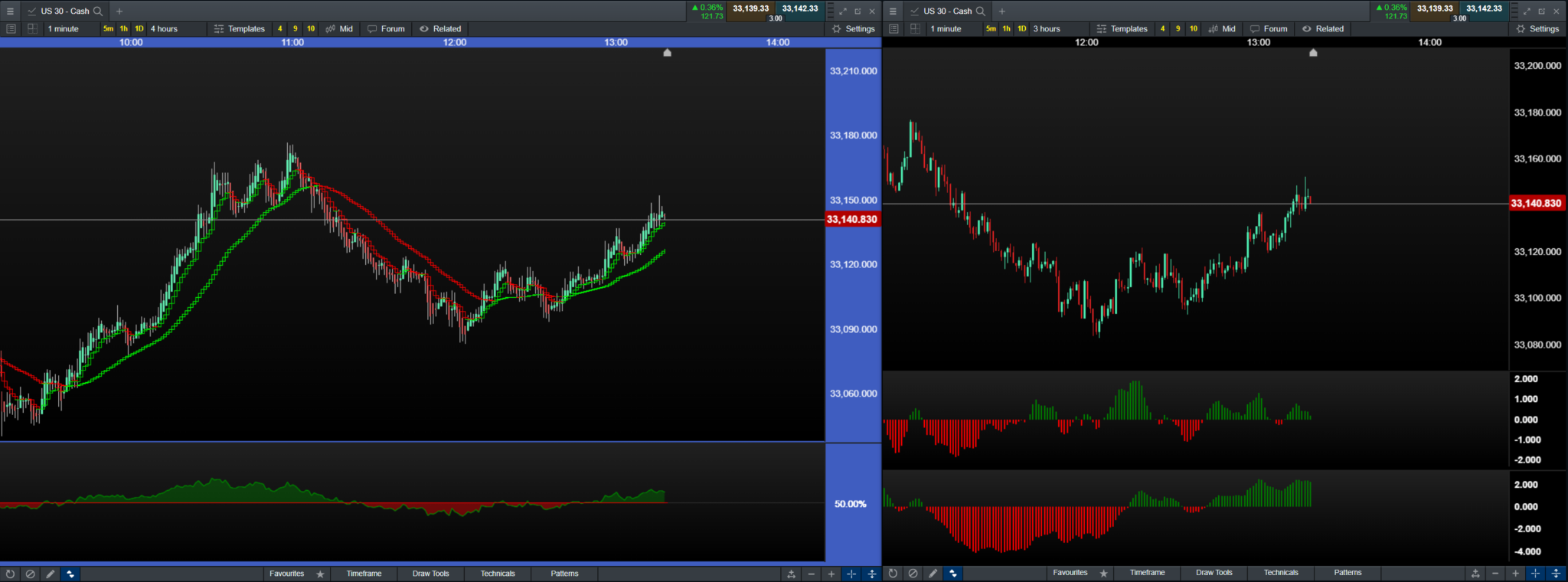Open the hamburger menu in the left chart
This screenshot has width=1568, height=582.
(11, 11)
